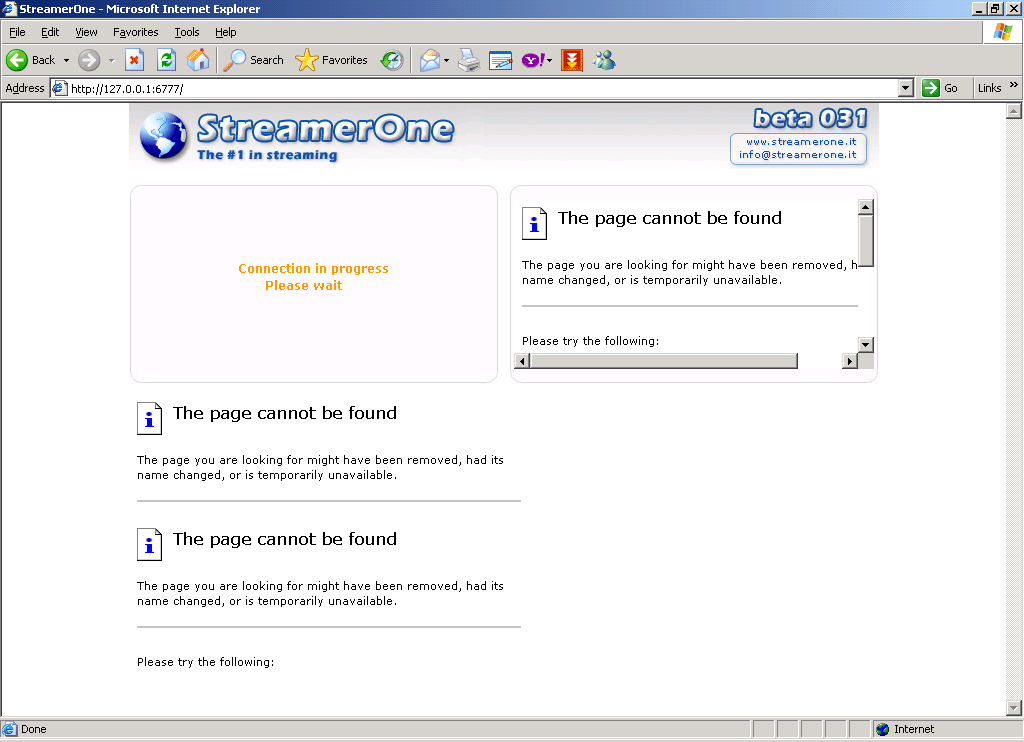The height and width of the screenshot is (742, 1024).
Task: Open the Help menu
Action: [225, 32]
